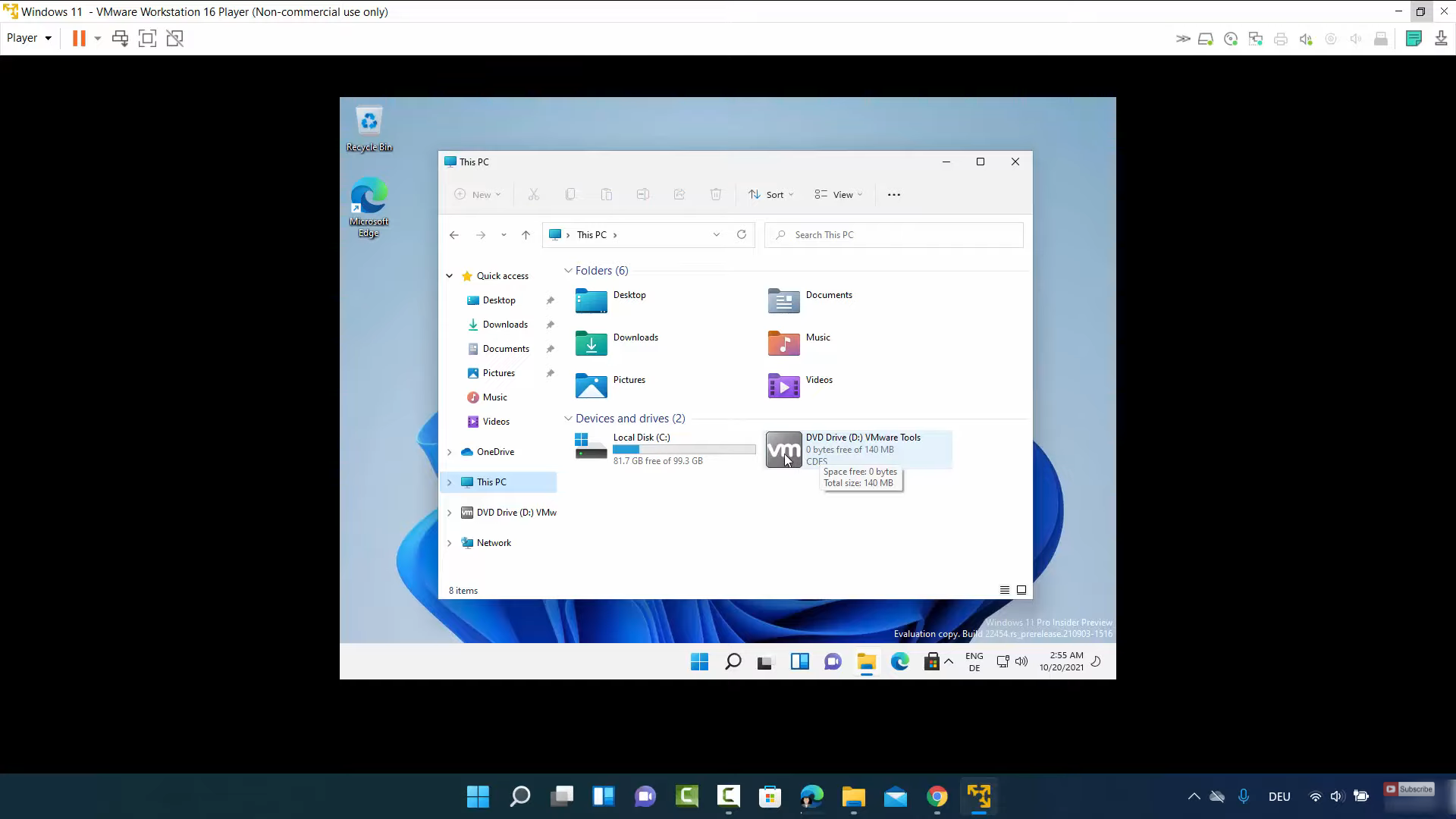1456x819 pixels.
Task: Switch to large icons view in status bar
Action: tap(1021, 590)
